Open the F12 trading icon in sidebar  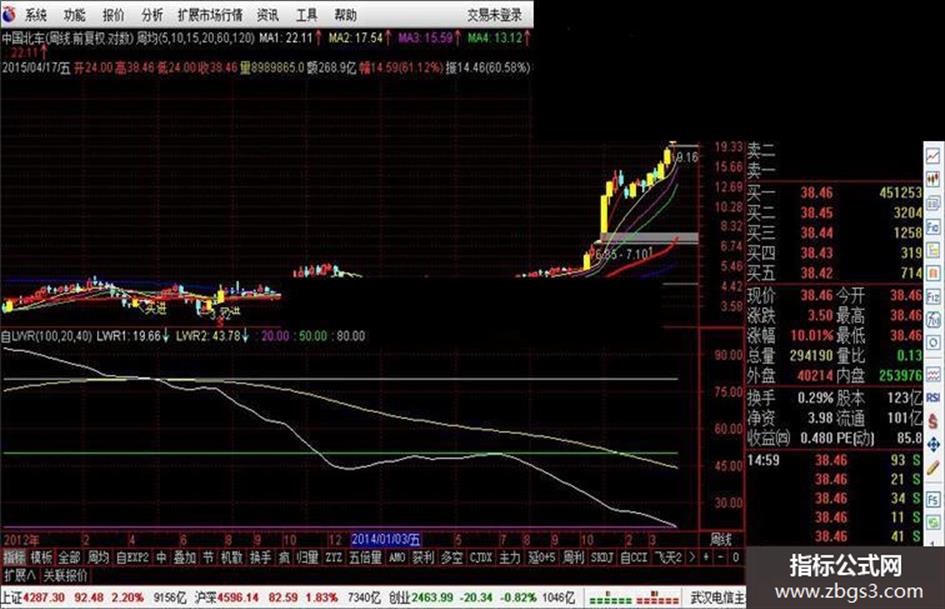tap(934, 297)
